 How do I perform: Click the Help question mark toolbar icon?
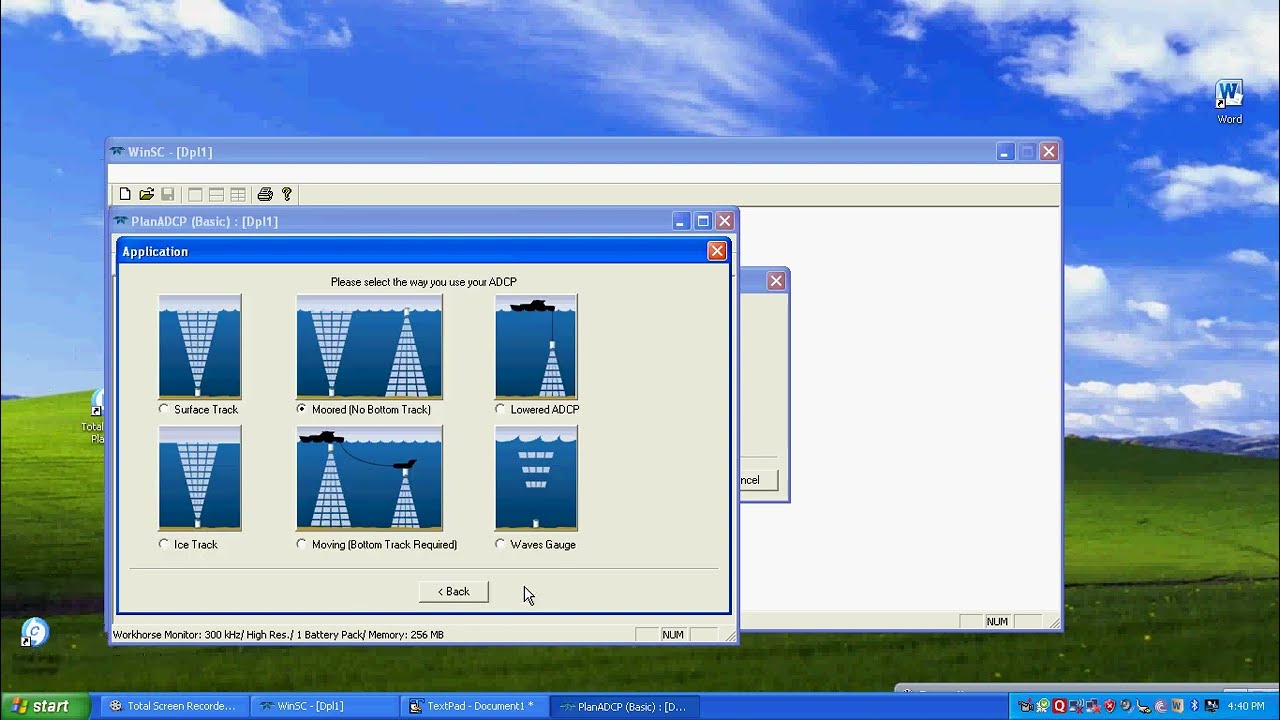pos(286,194)
